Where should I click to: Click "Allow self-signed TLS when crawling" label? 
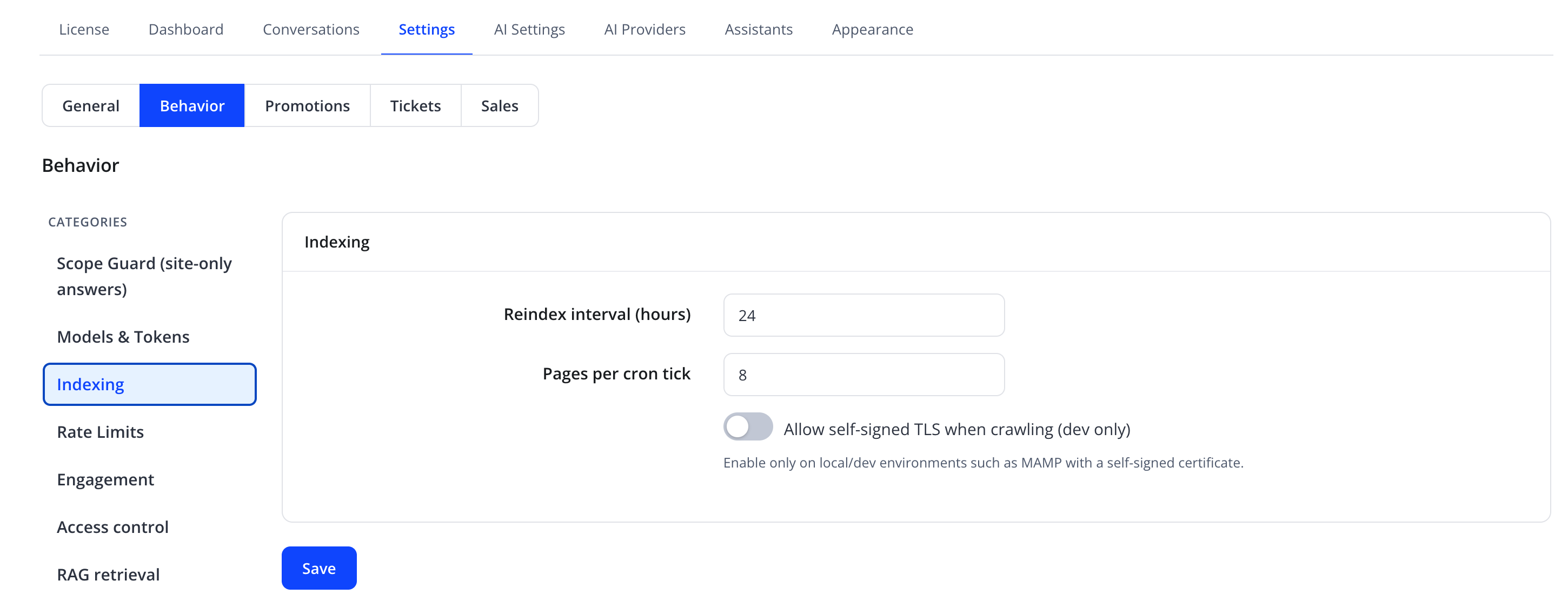tap(957, 429)
